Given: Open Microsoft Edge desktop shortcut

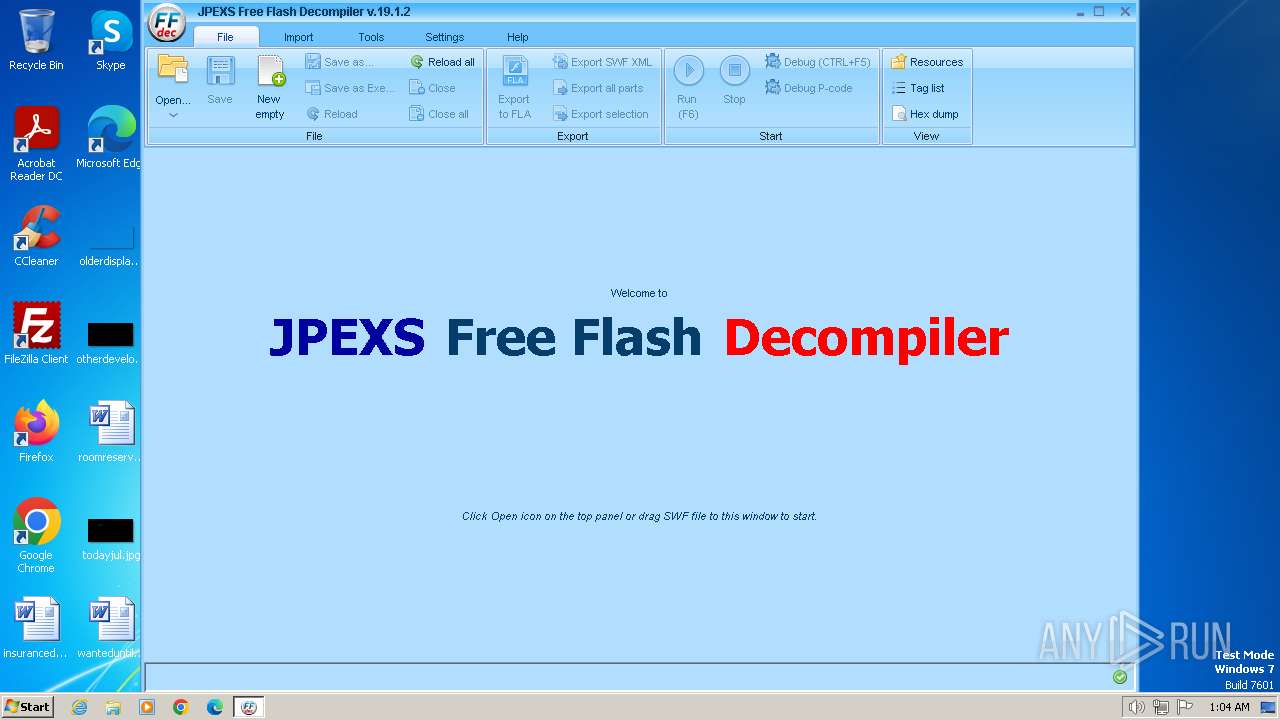Looking at the screenshot, I should coord(110,138).
